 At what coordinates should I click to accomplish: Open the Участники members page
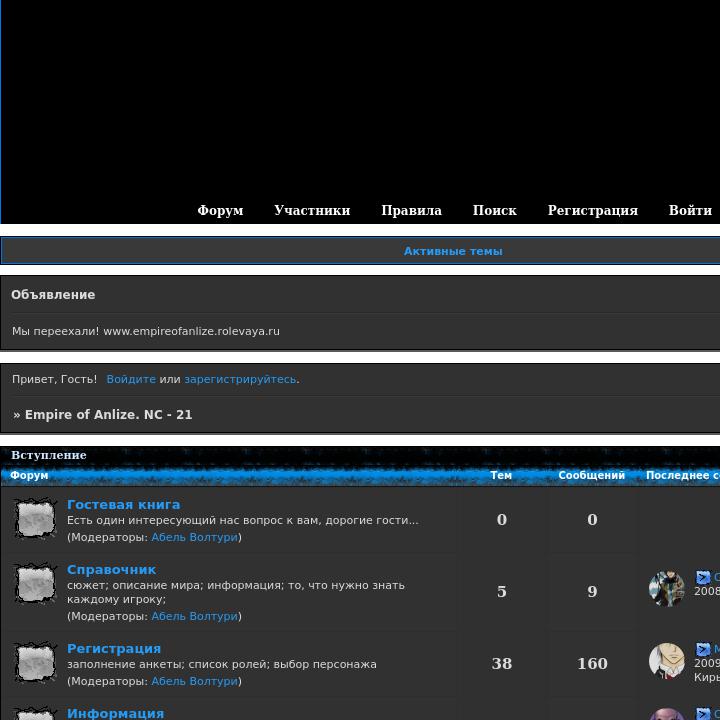tap(312, 210)
